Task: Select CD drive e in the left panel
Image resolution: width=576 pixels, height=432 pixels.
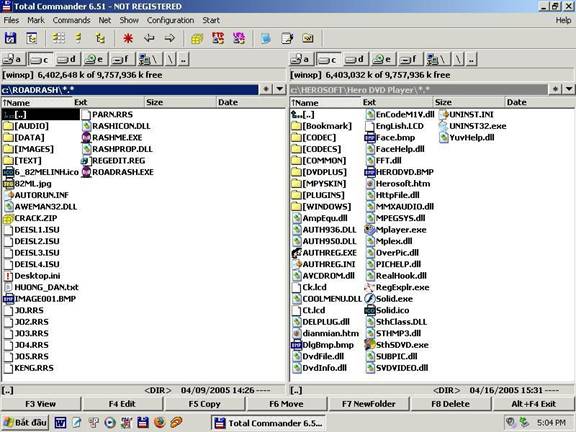Action: [94, 59]
